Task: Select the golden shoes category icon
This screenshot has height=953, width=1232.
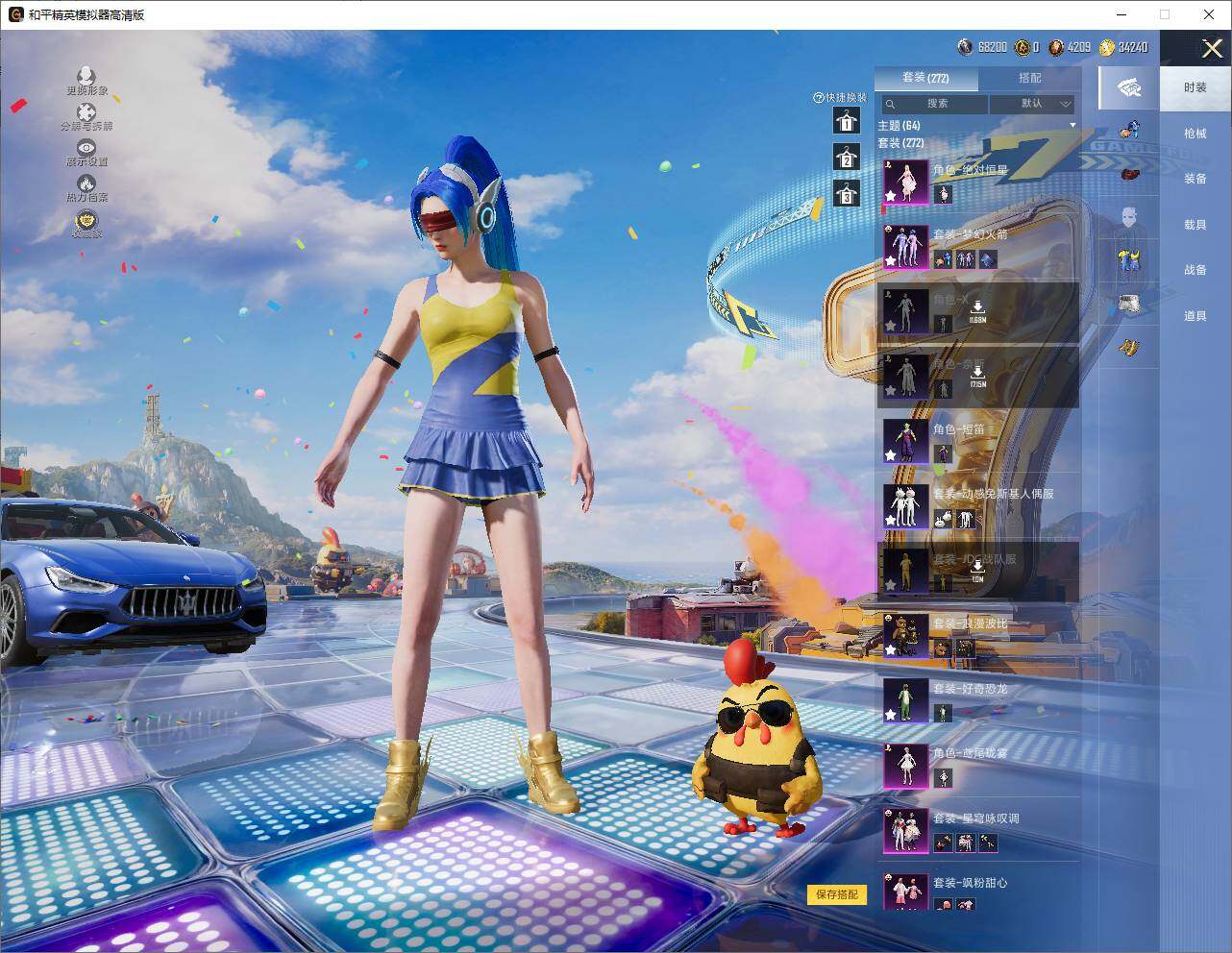Action: coord(1130,346)
